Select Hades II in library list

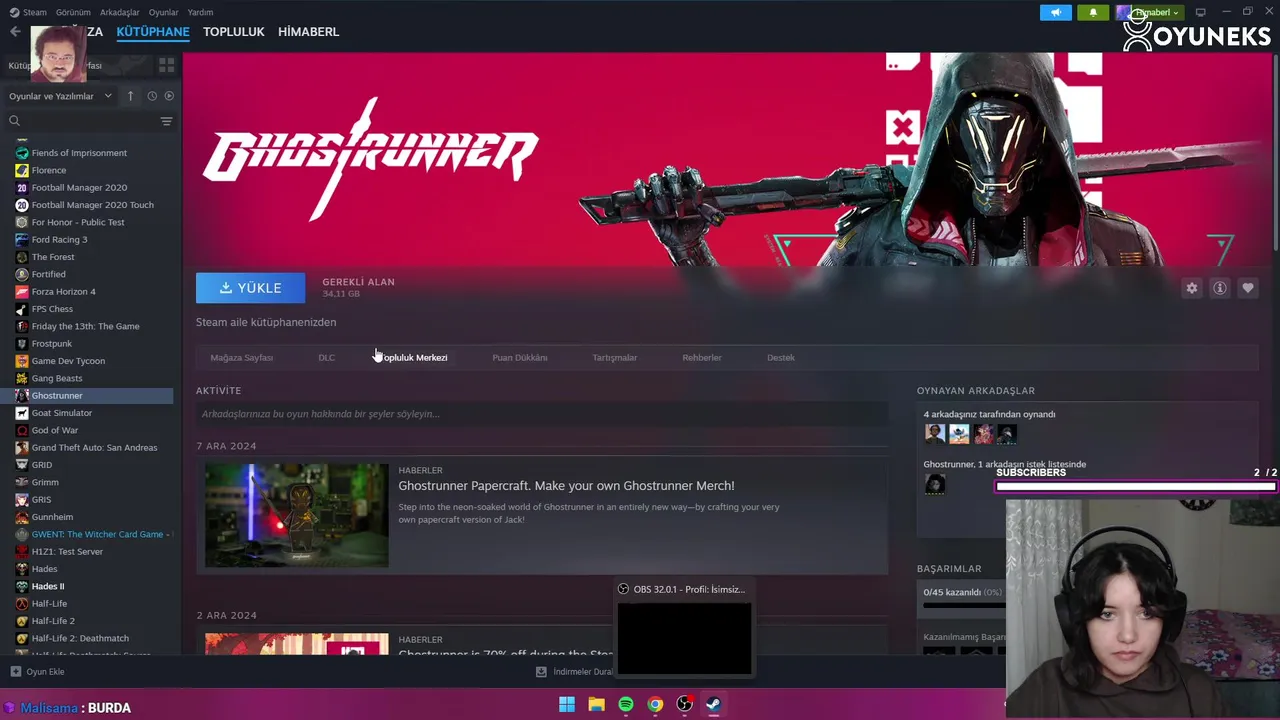pyautogui.click(x=47, y=586)
